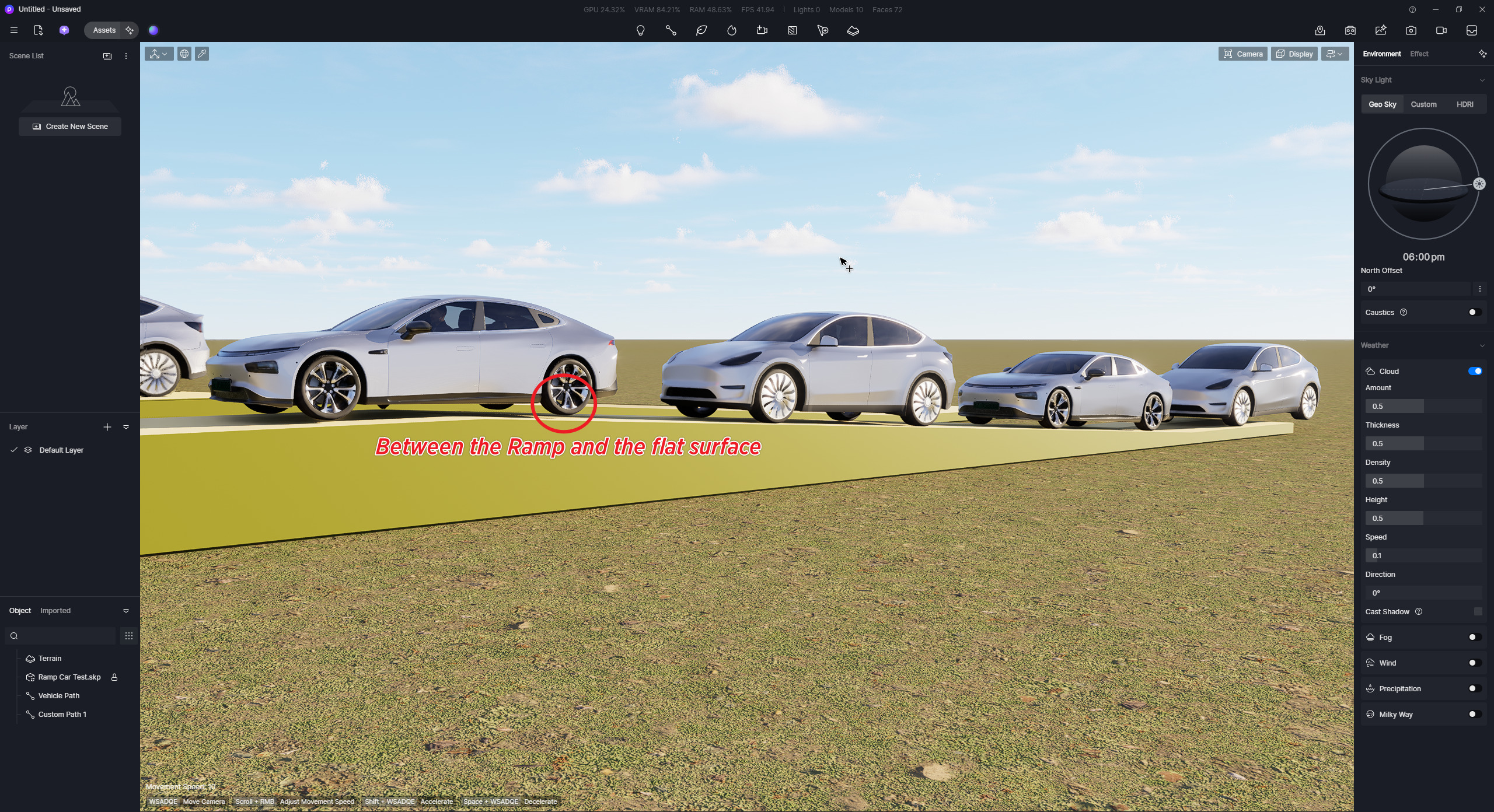Select the path tool icon in top toolbar
The width and height of the screenshot is (1494, 812).
coord(671,30)
